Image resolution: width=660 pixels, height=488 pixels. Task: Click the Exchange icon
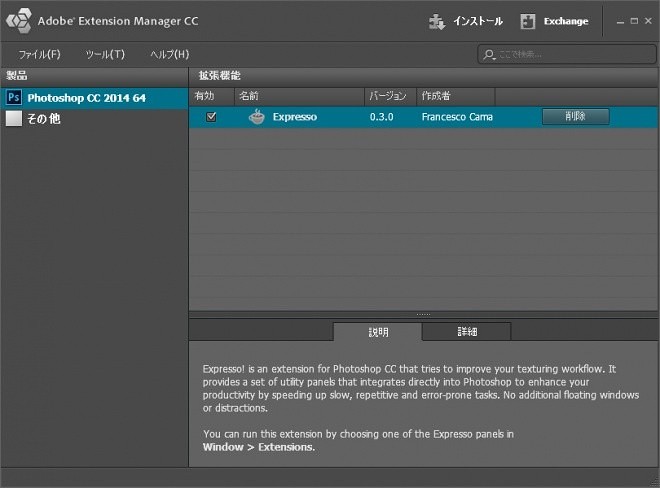coord(527,21)
